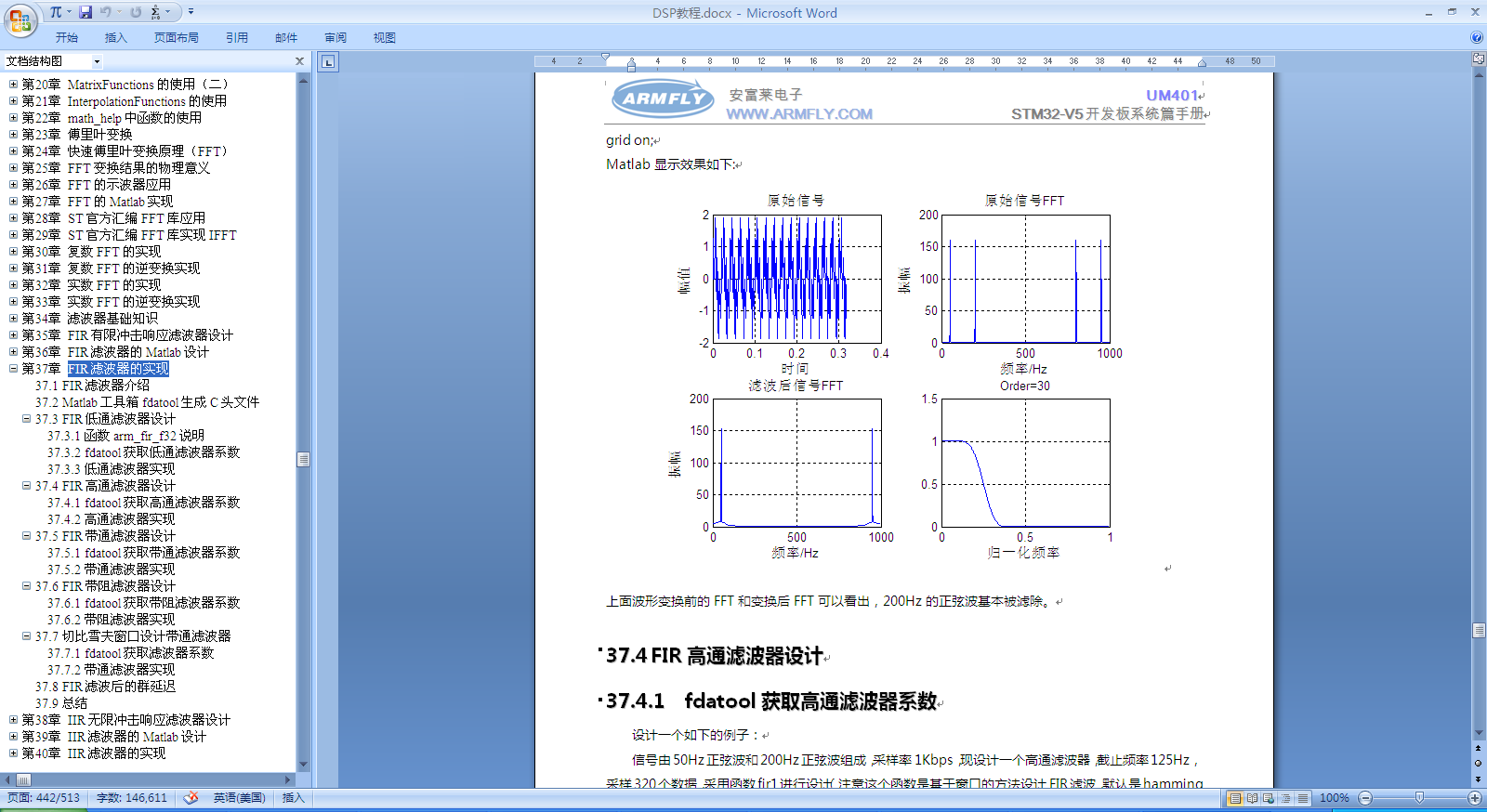
Task: Go to heading 37.8 FIR 滤波后的群延迟
Action: click(x=105, y=687)
